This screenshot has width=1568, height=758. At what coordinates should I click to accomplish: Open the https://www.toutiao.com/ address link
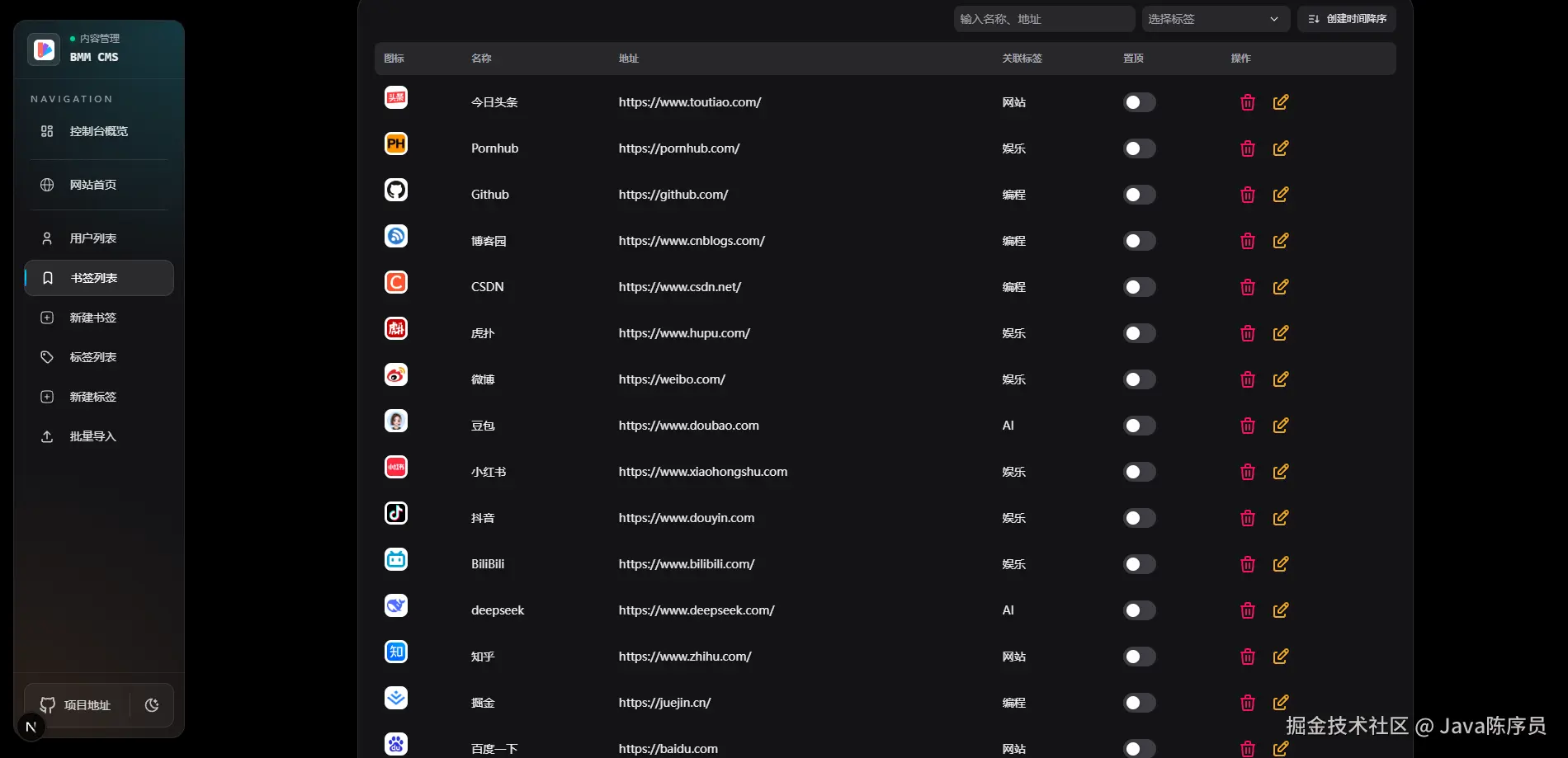pos(690,102)
